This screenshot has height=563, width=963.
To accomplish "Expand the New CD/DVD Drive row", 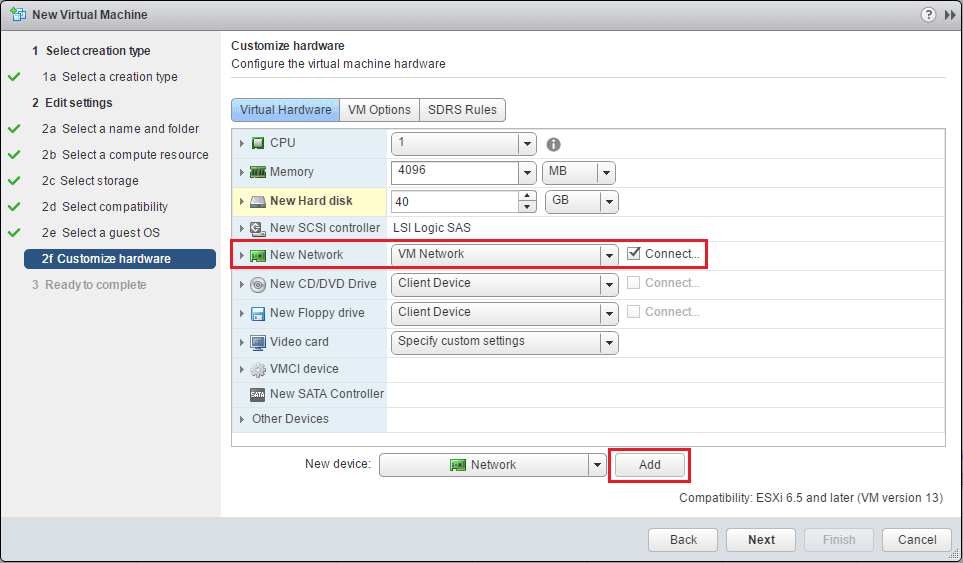I will coord(242,284).
